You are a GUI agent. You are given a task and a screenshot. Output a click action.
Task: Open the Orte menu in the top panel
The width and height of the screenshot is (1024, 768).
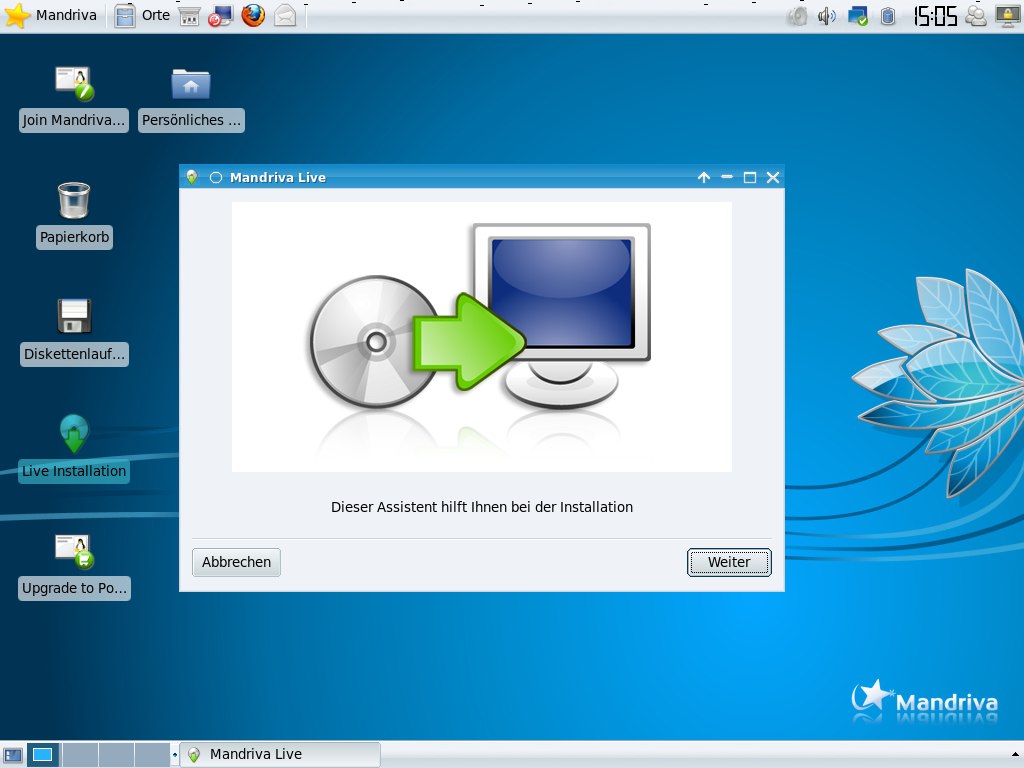point(146,16)
